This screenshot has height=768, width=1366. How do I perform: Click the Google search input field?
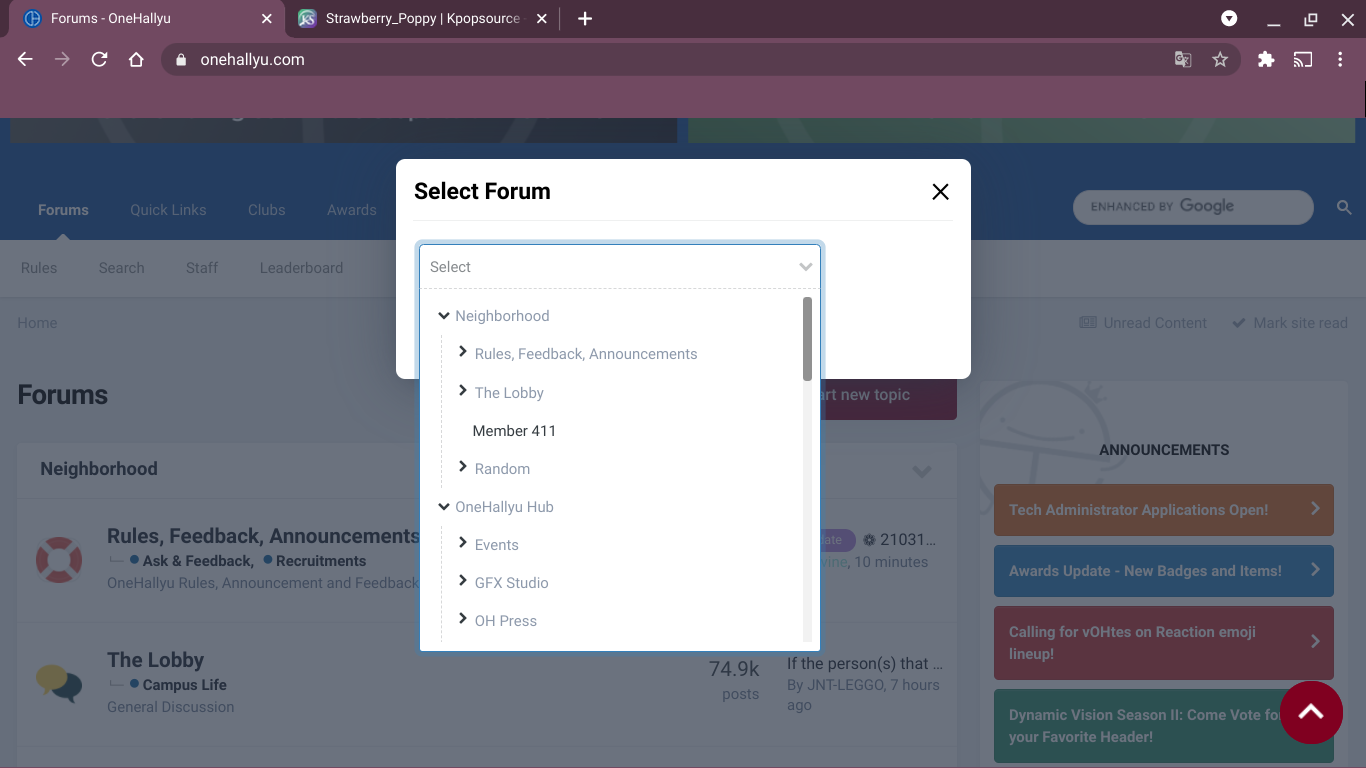[1193, 207]
